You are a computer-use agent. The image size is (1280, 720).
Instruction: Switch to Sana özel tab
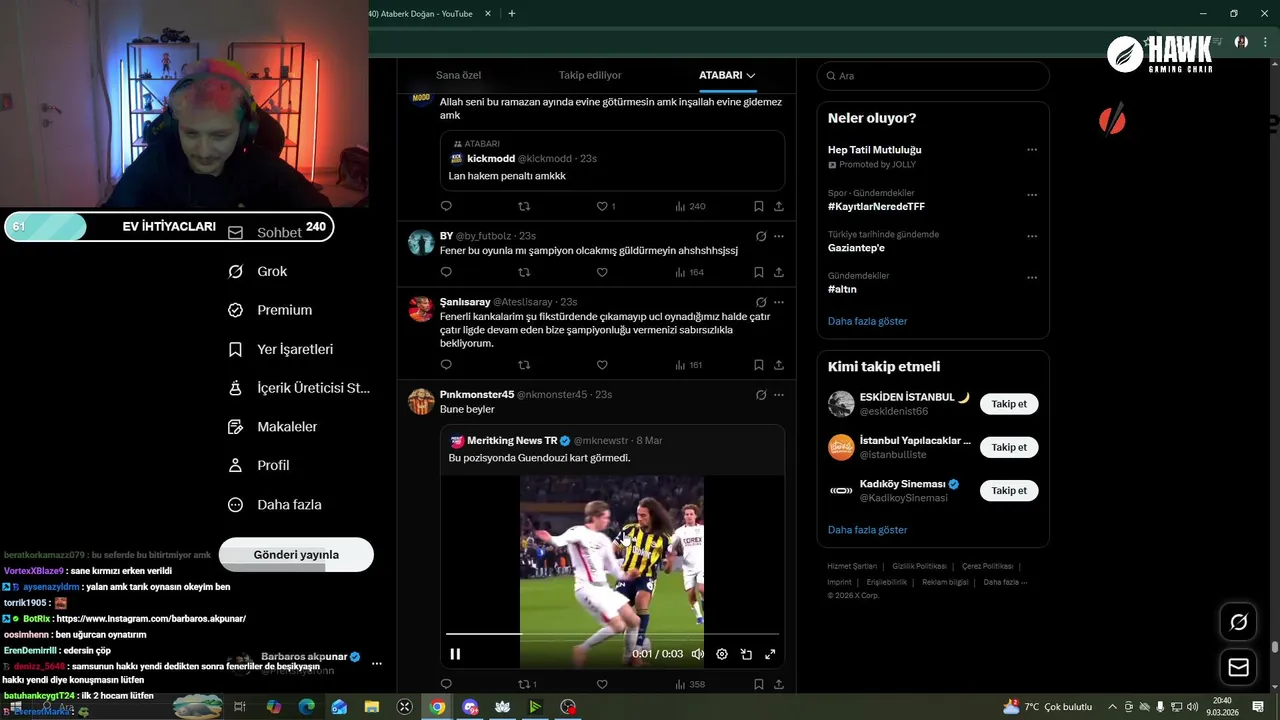pos(458,75)
